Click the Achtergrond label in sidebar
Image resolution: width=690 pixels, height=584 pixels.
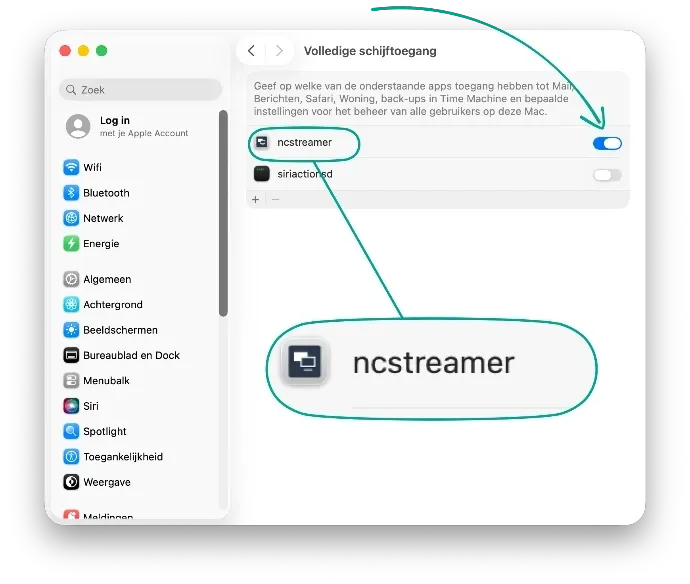click(113, 305)
